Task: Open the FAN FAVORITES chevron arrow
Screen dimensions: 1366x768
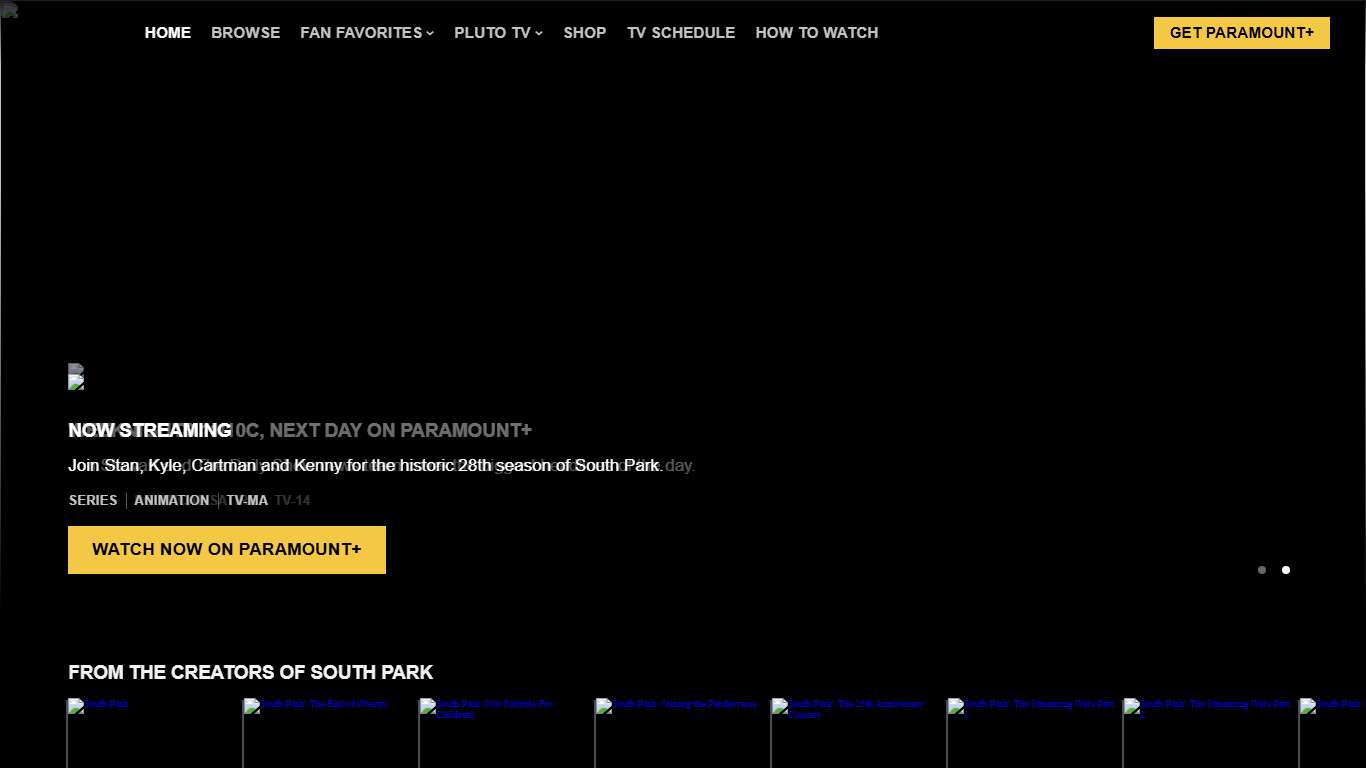Action: [430, 33]
